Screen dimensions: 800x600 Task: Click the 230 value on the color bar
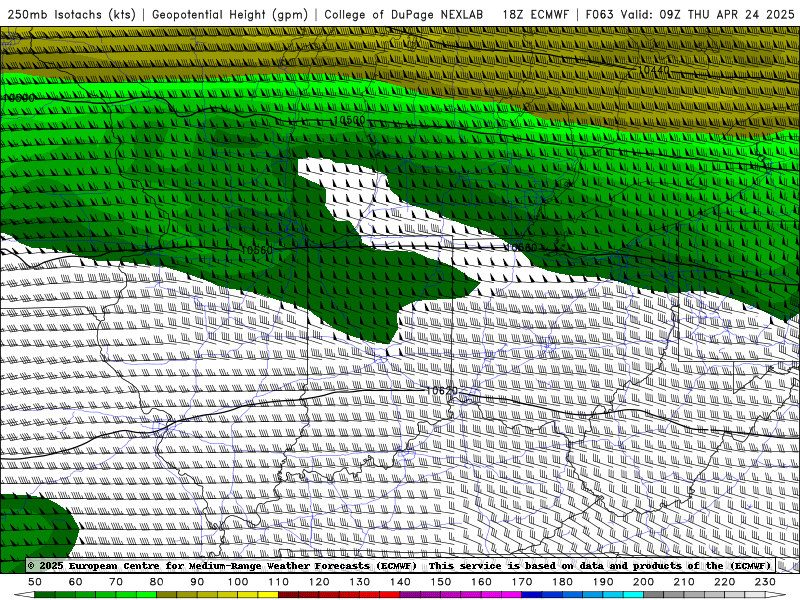(x=765, y=582)
